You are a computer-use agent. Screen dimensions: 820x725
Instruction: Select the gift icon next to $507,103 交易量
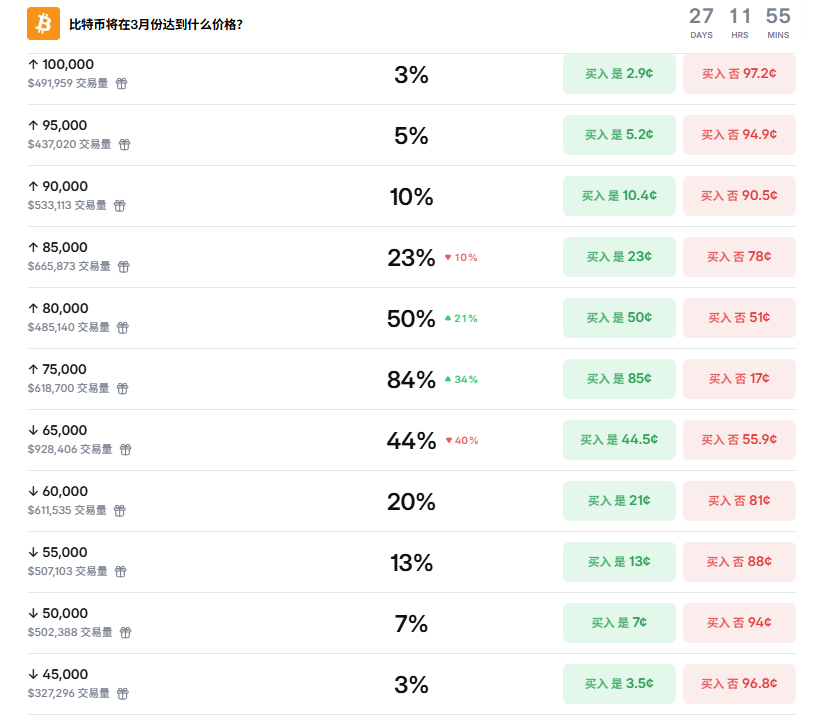[119, 572]
